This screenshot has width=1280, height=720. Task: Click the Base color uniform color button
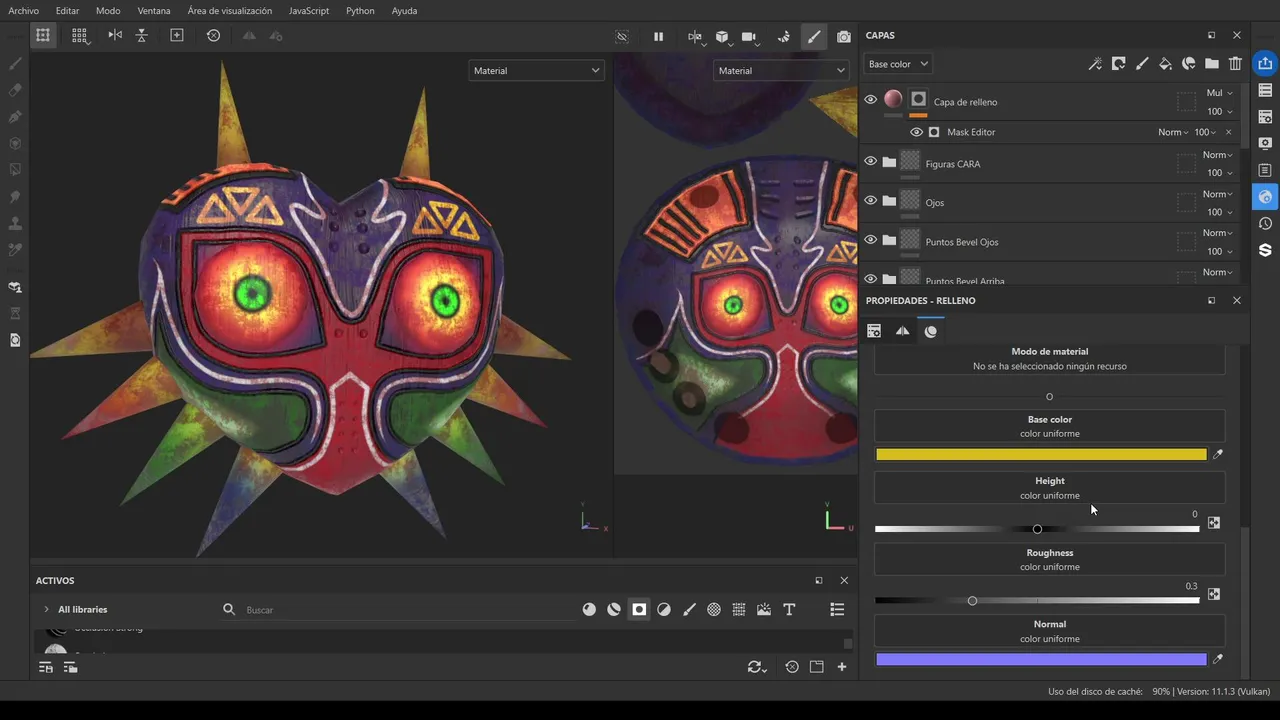[1050, 426]
